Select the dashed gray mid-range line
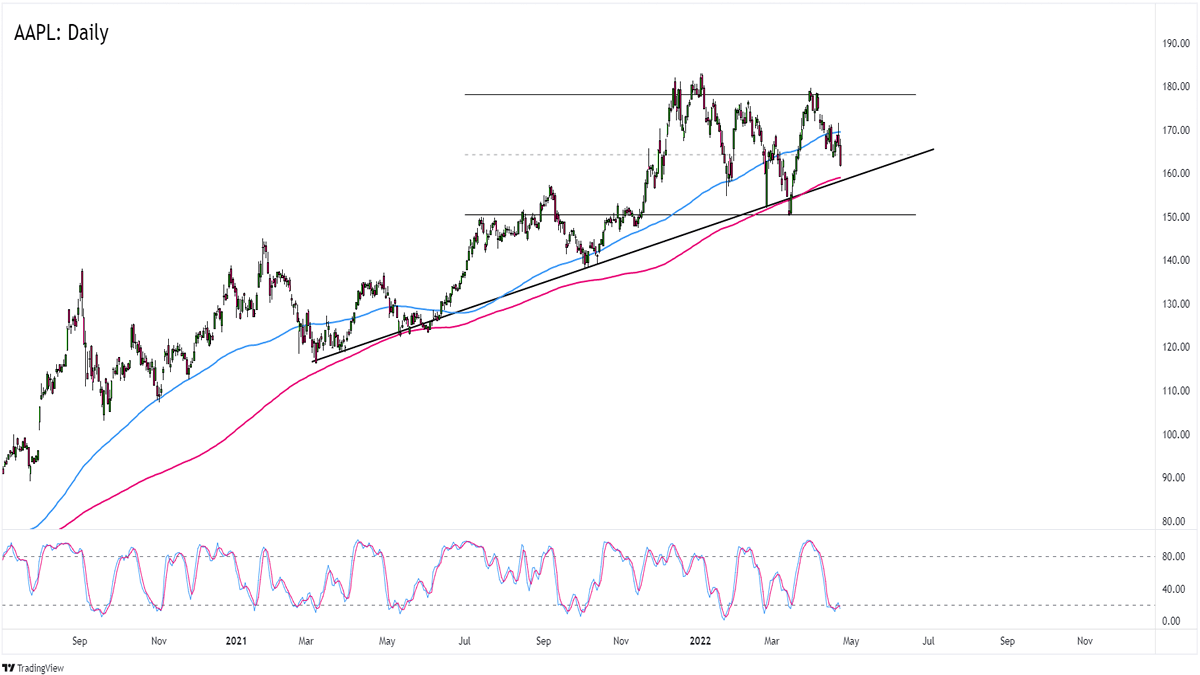The width and height of the screenshot is (1200, 675). (689, 155)
